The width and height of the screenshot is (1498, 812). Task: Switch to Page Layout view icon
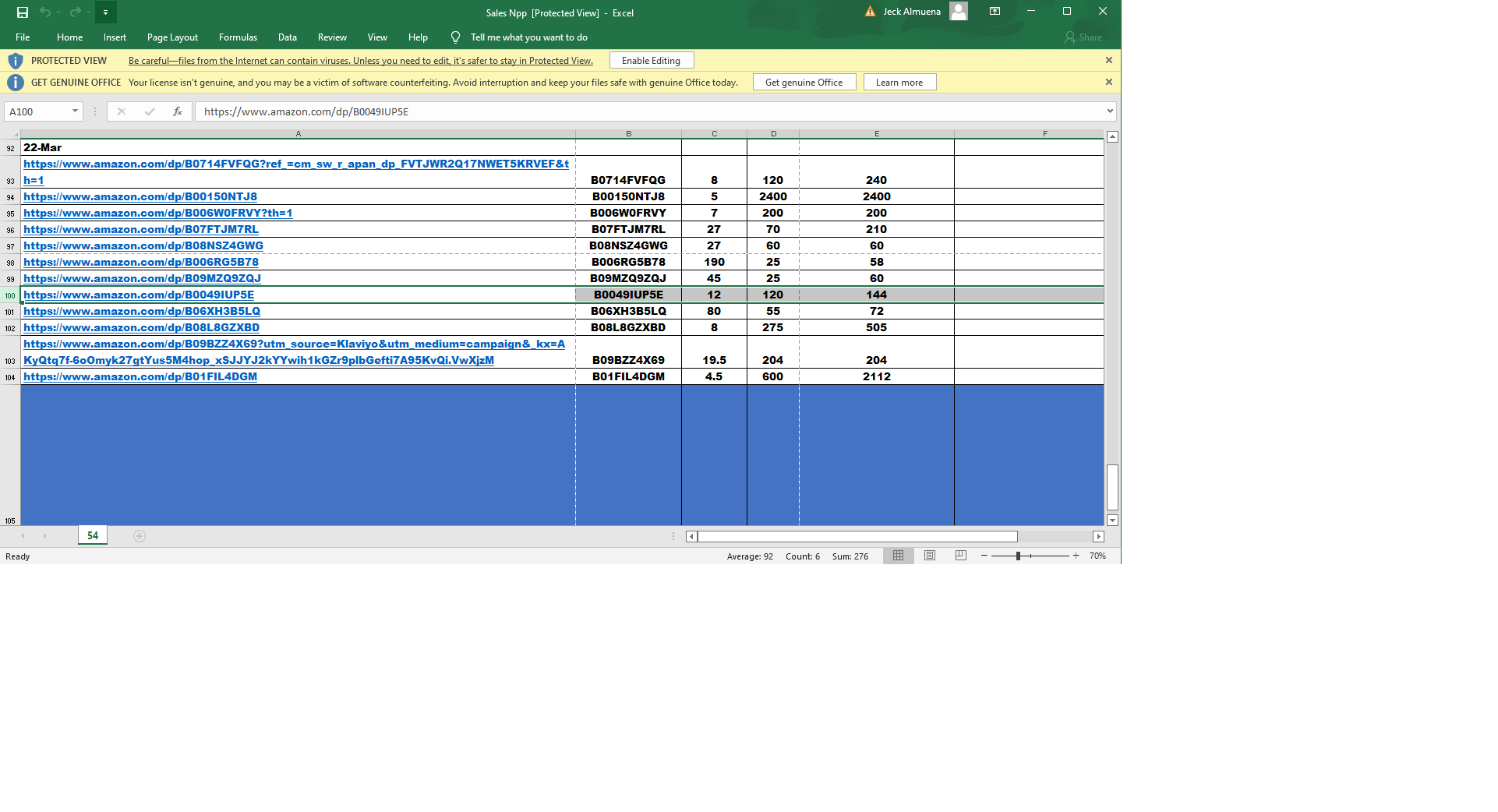tap(930, 556)
